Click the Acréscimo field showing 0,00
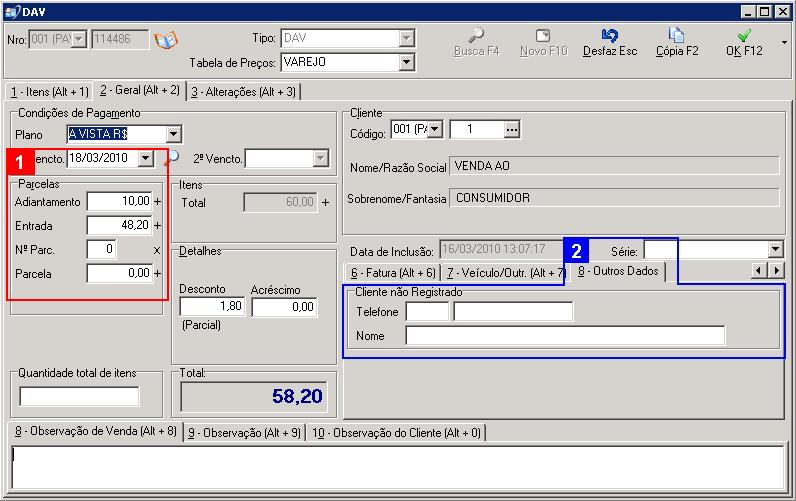The height and width of the screenshot is (501, 796). point(284,307)
